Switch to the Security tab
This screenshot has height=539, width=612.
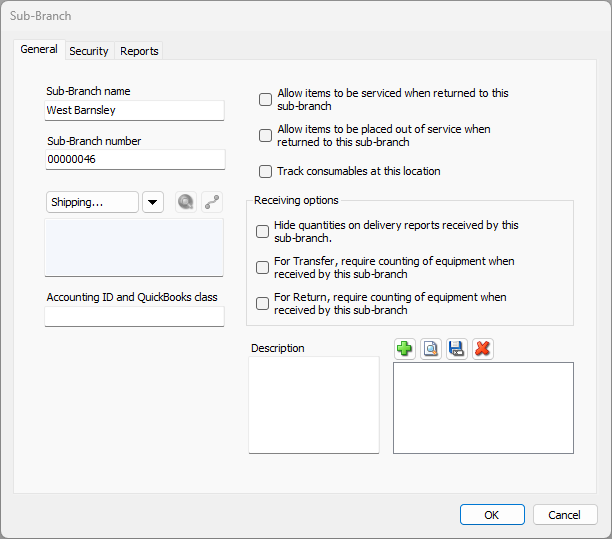(89, 51)
